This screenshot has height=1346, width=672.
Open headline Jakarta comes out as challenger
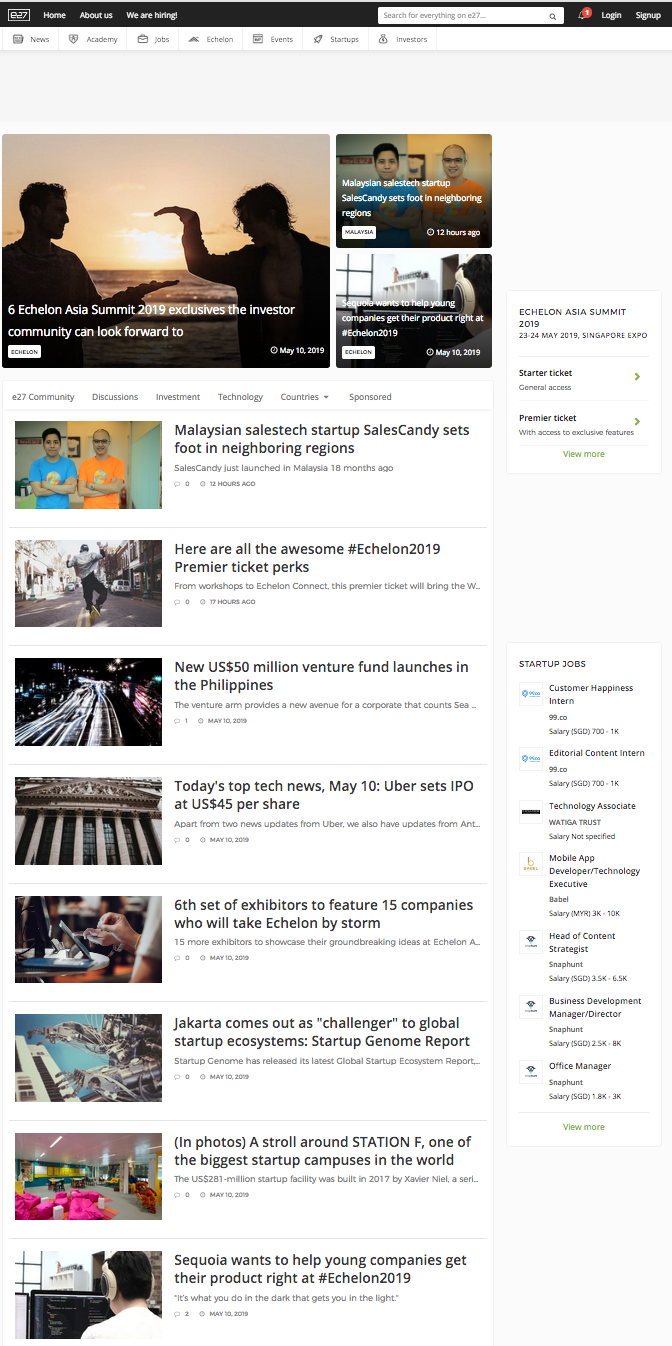322,1032
